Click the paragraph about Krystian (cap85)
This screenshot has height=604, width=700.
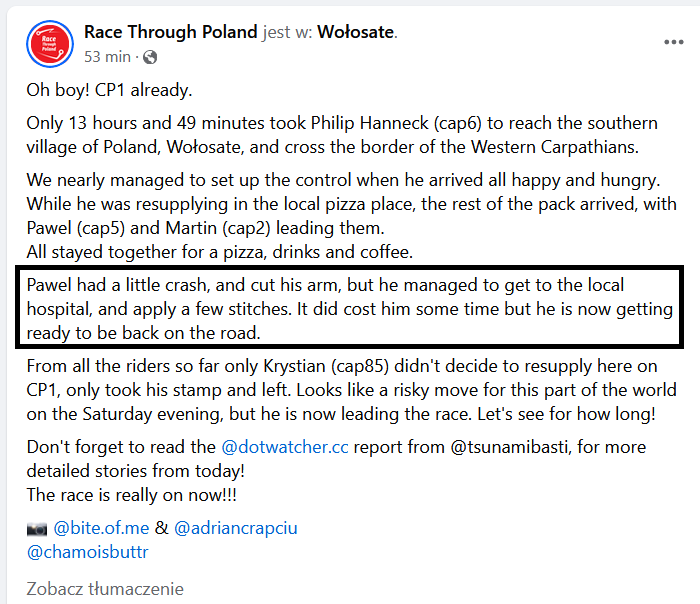352,390
